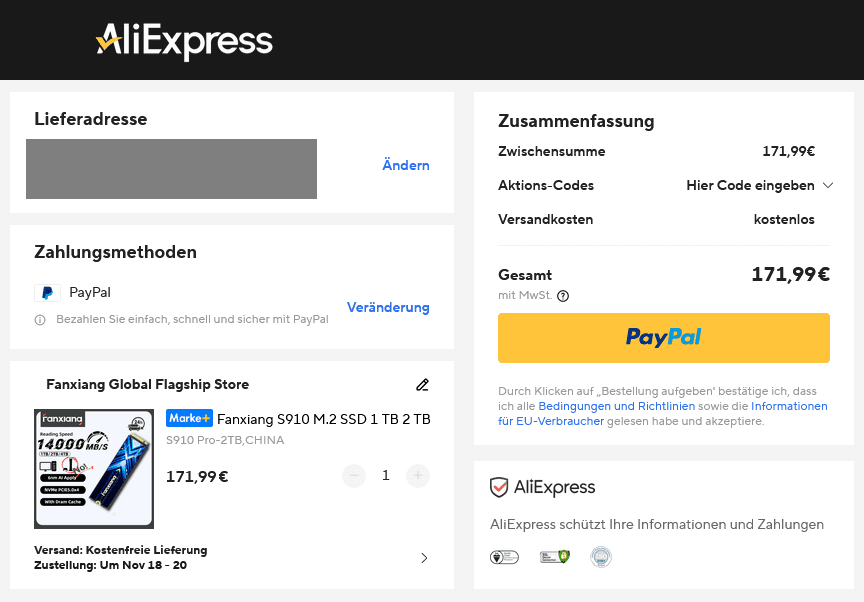The image size is (864, 602).
Task: Click the AliExpress shield protection icon
Action: pos(499,488)
